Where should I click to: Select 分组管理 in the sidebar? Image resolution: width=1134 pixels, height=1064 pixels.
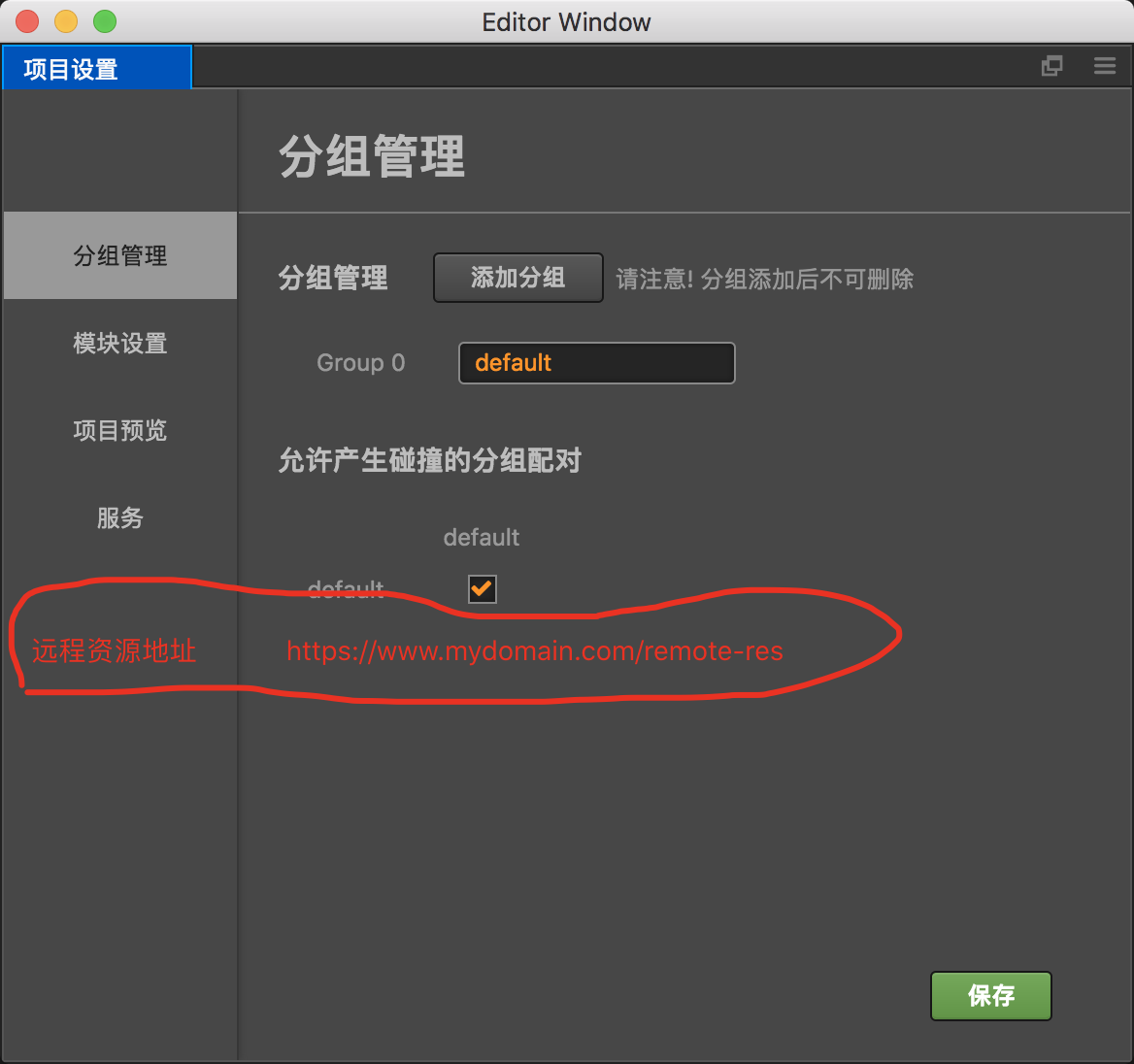coord(120,255)
